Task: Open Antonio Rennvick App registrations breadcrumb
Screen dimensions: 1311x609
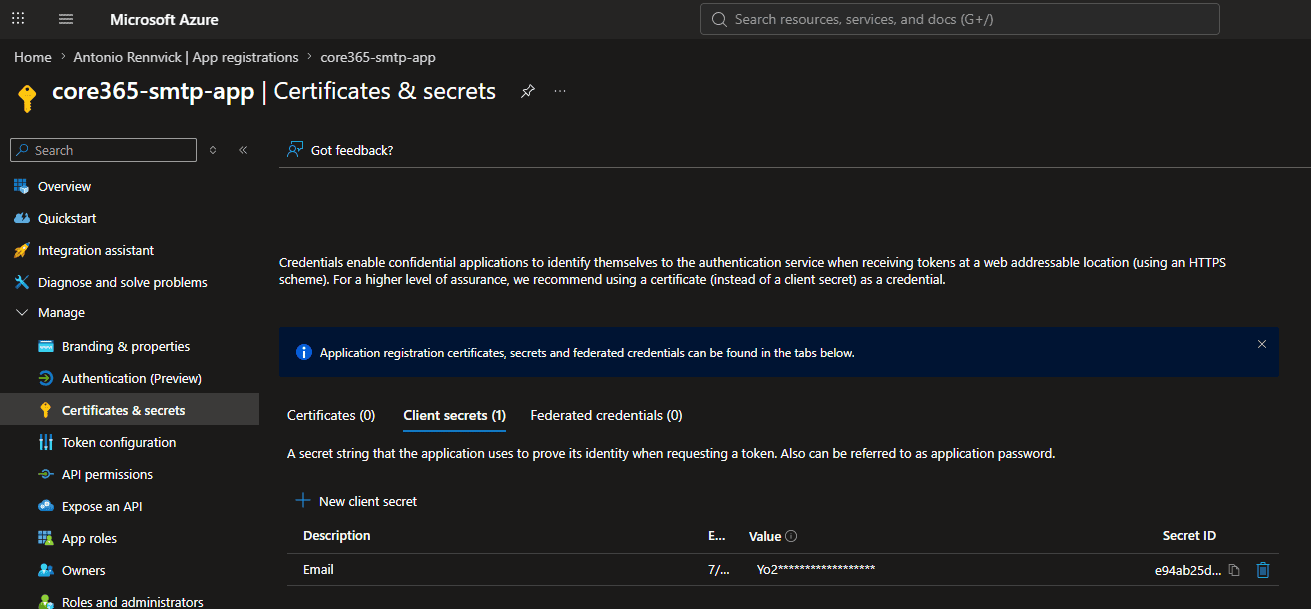Action: click(x=186, y=57)
